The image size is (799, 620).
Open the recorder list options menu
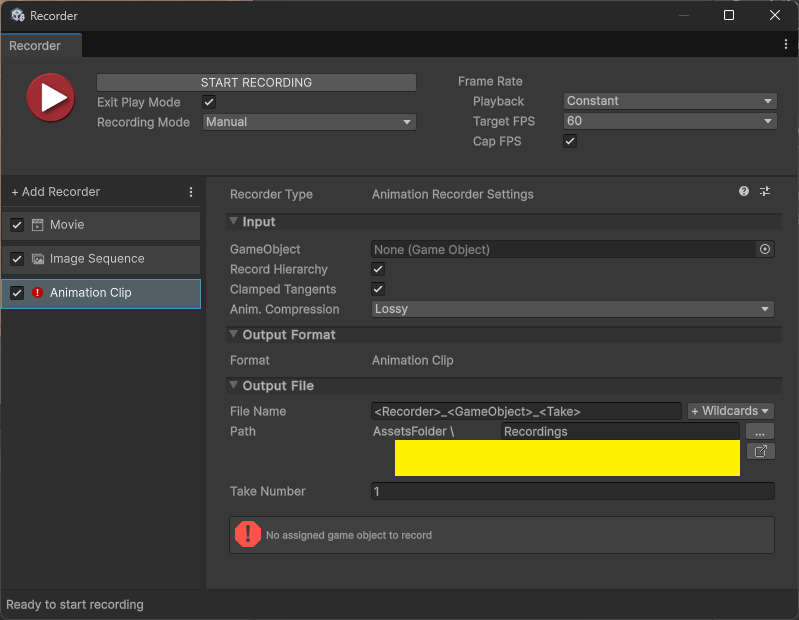[x=191, y=192]
